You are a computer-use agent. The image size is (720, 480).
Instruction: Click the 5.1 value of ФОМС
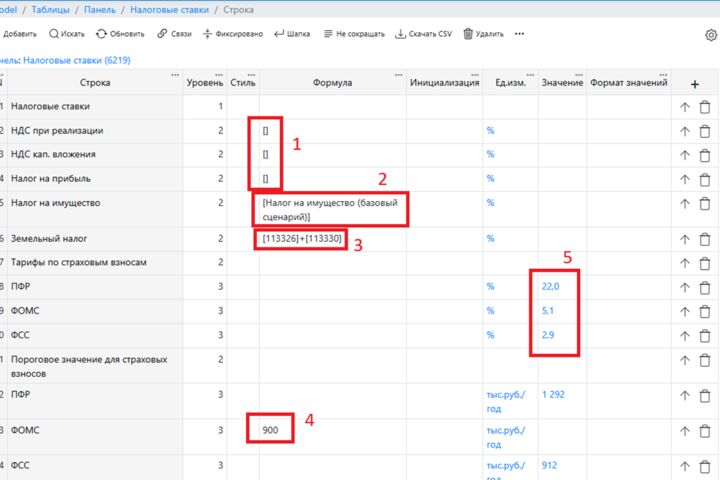(x=547, y=311)
